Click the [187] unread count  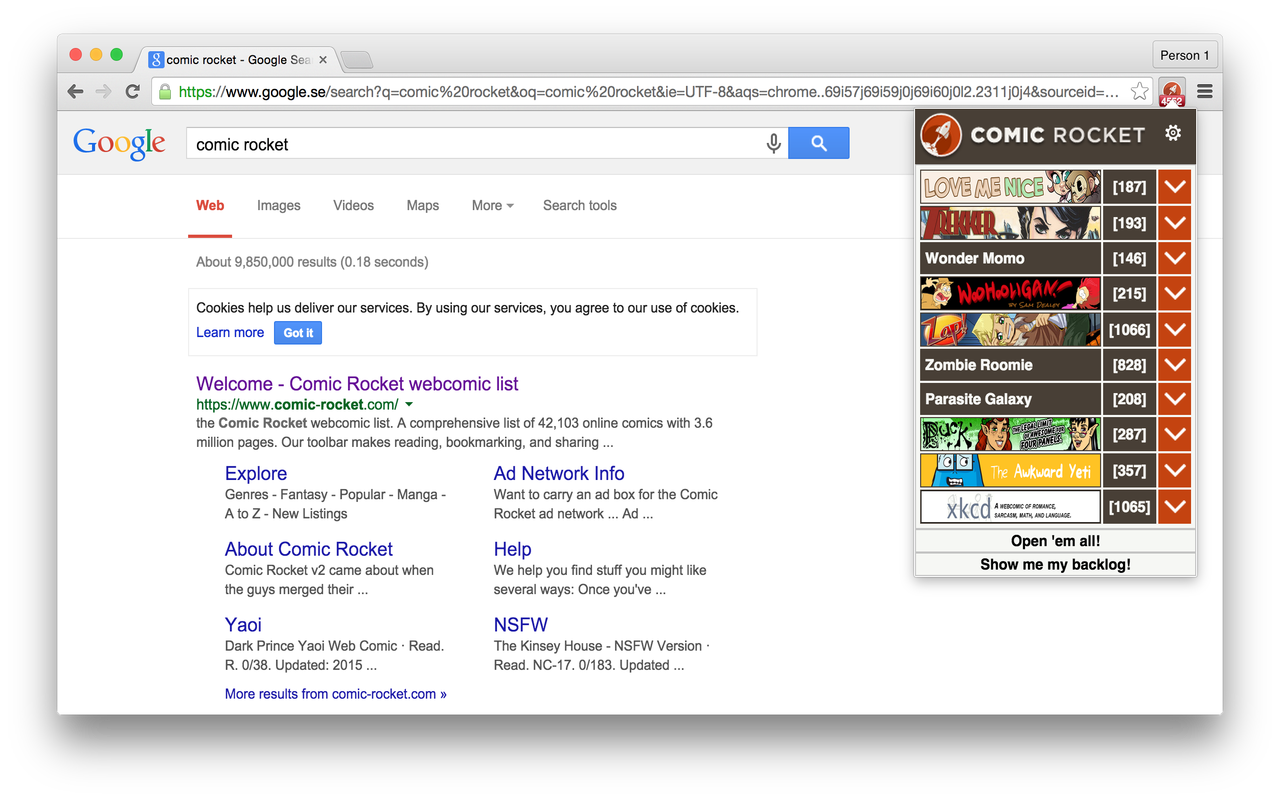click(x=1130, y=187)
